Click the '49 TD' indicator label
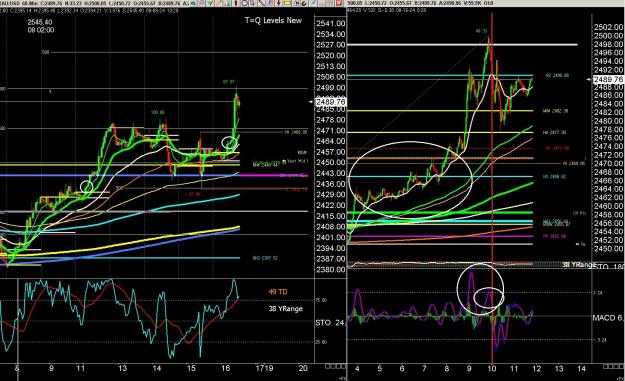This screenshot has height=381, width=625. click(x=277, y=292)
